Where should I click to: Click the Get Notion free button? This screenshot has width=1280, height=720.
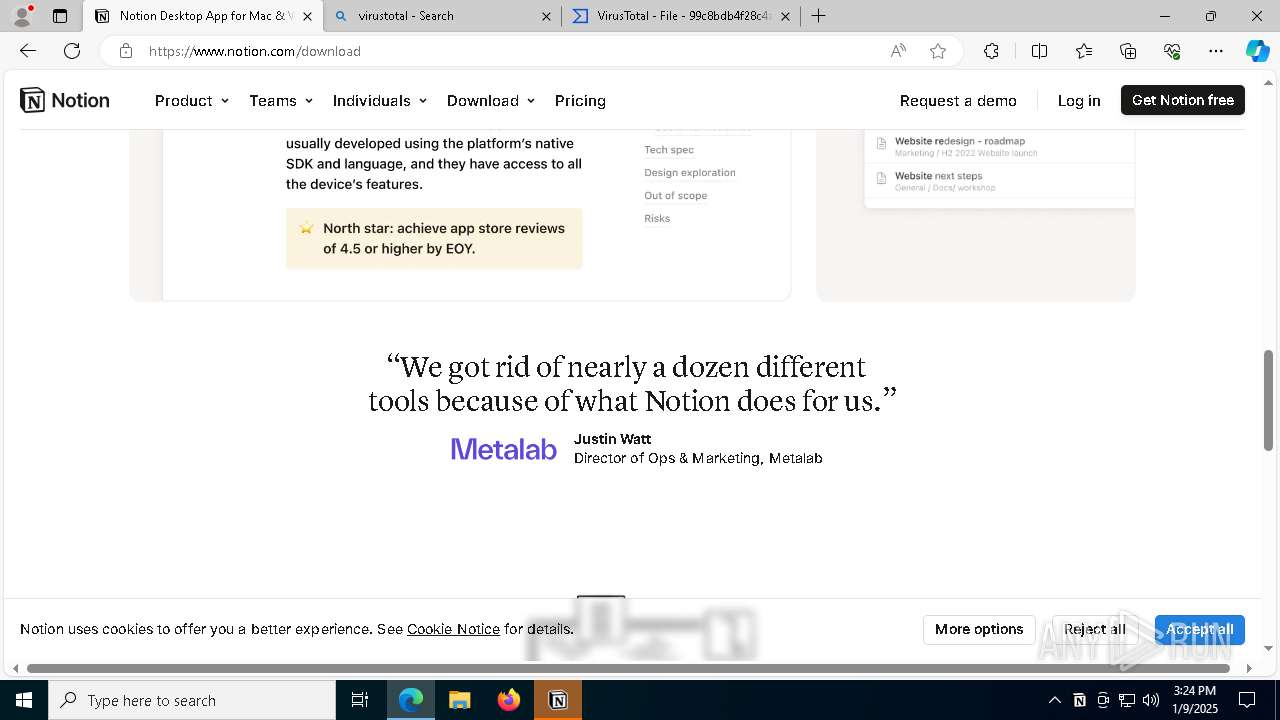click(1183, 100)
